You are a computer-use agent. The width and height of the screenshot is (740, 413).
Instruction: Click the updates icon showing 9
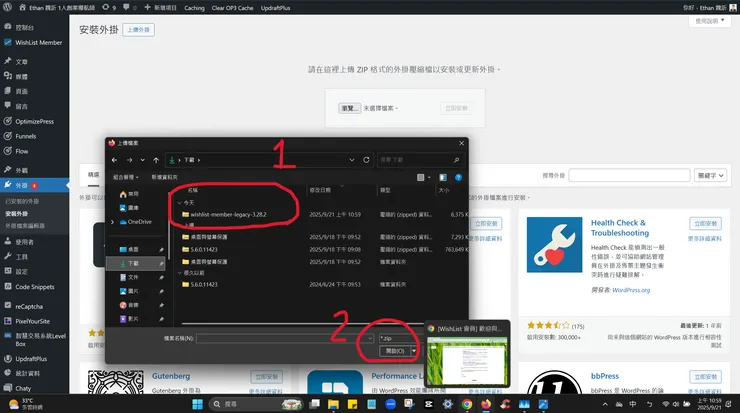(x=109, y=8)
